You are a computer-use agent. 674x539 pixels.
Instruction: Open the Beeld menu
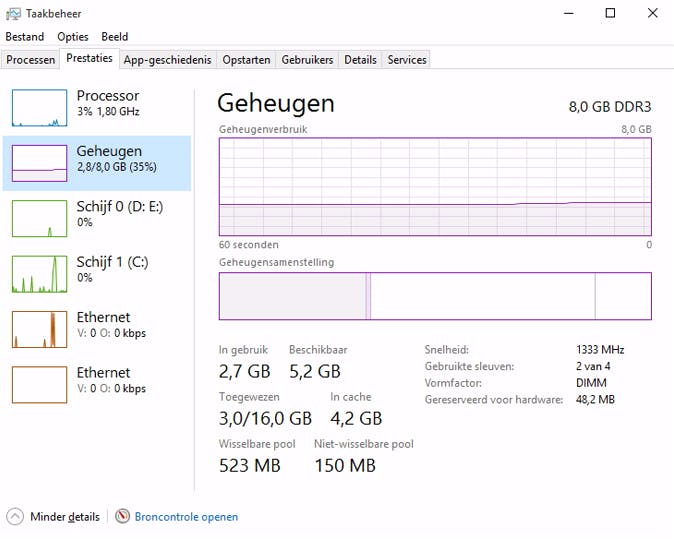tap(115, 37)
